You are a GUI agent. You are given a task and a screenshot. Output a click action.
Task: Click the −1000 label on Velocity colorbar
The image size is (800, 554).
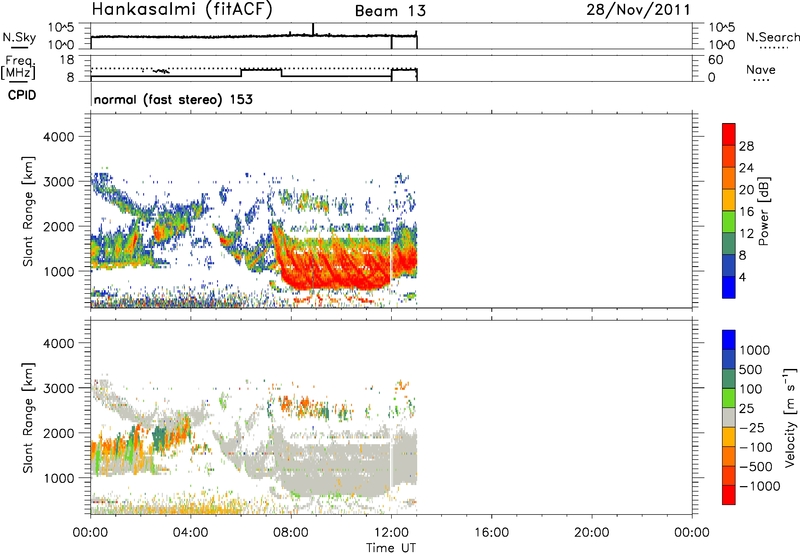(x=759, y=486)
